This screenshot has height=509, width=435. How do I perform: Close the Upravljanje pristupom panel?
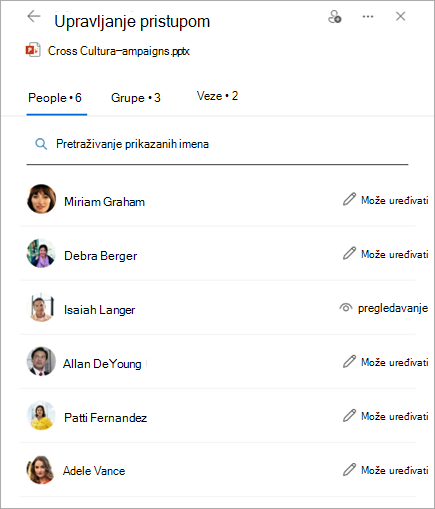point(400,16)
